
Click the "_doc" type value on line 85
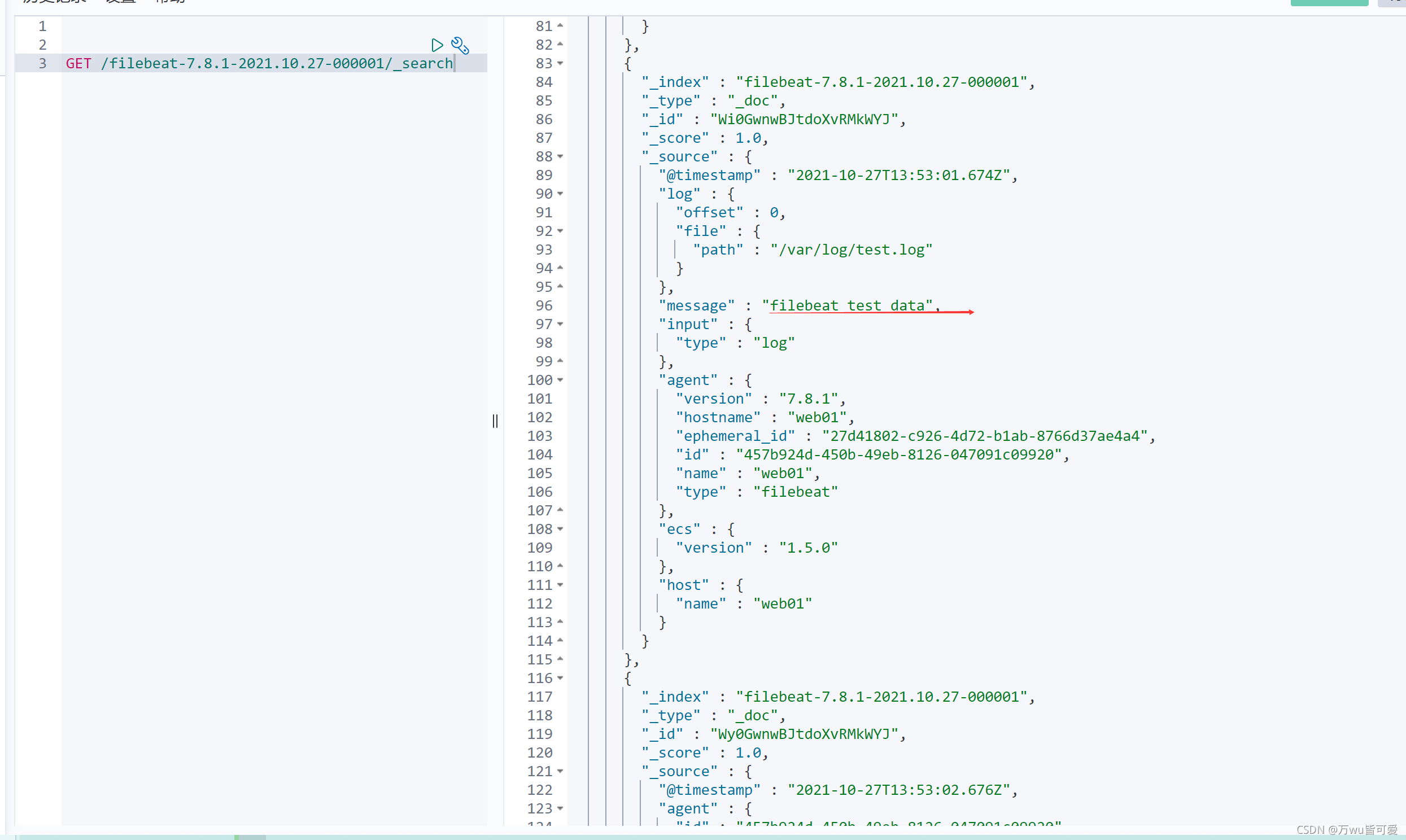pos(752,100)
